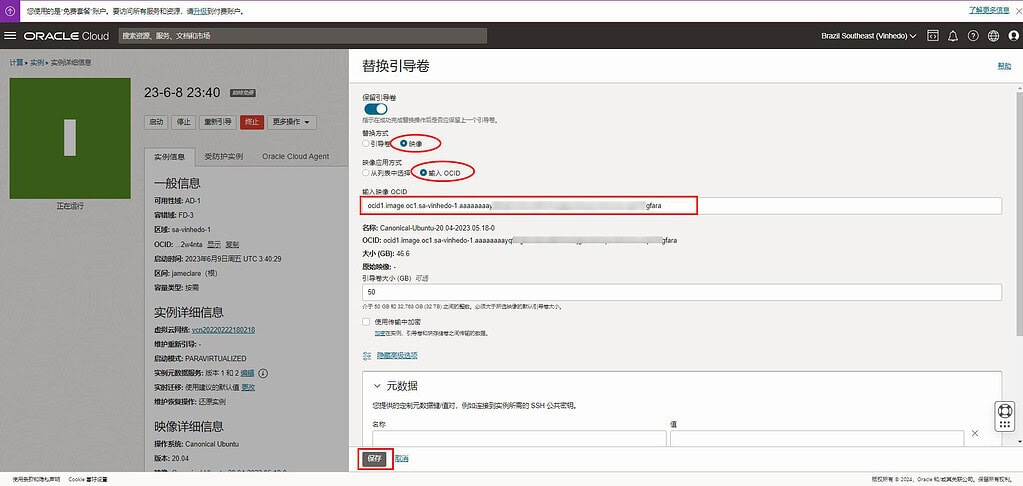
Task: Dismiss the free tier banner with X
Action: pos(1013,10)
